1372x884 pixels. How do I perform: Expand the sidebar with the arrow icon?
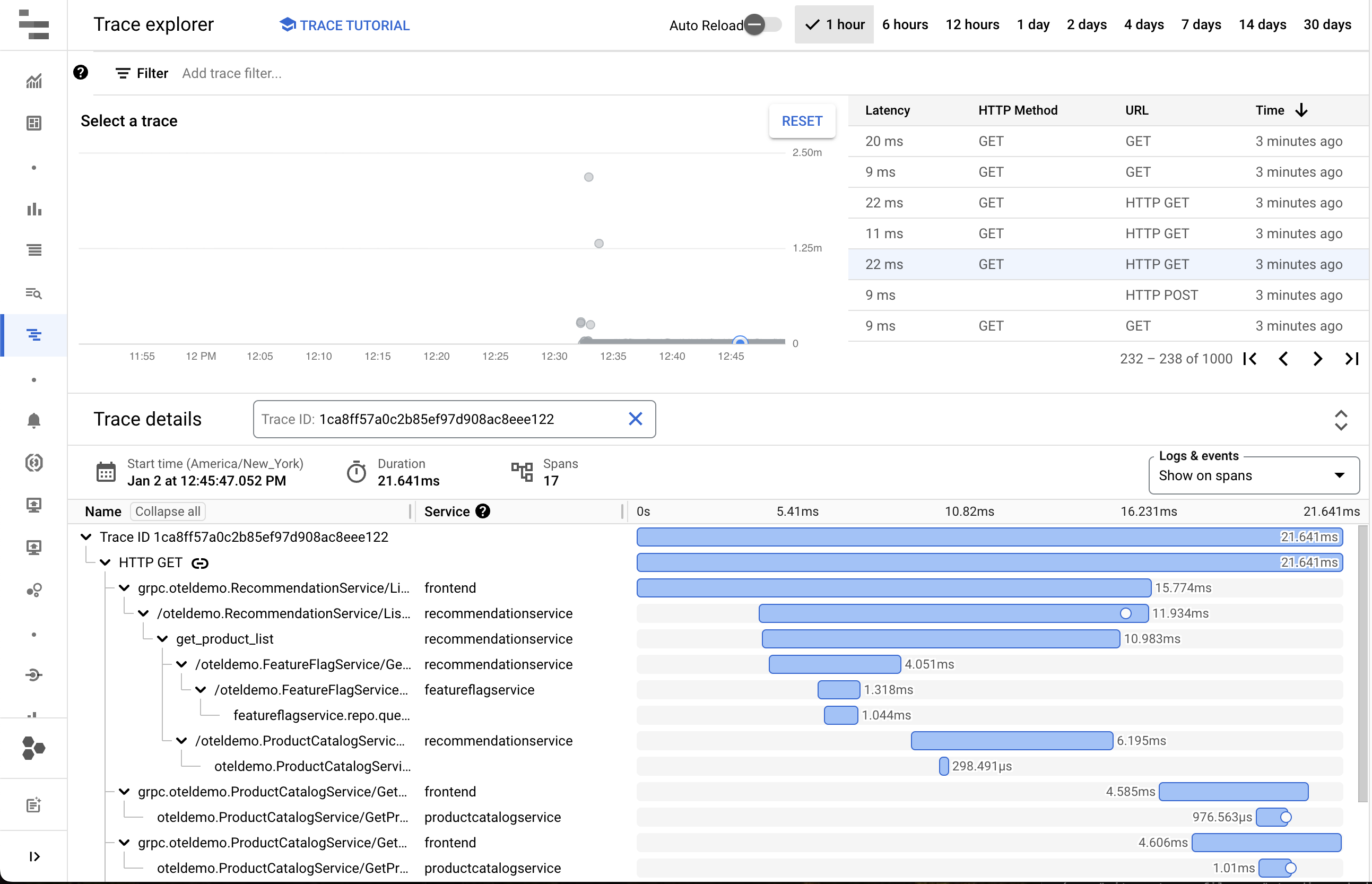pos(34,856)
